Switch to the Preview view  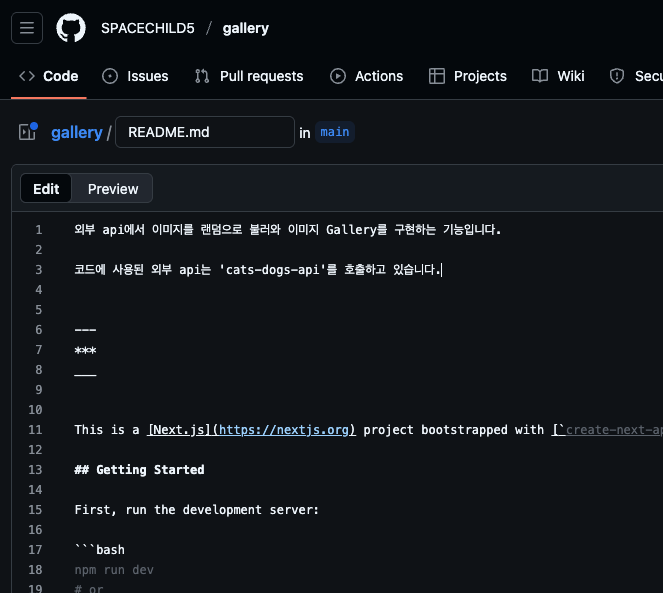pyautogui.click(x=113, y=189)
